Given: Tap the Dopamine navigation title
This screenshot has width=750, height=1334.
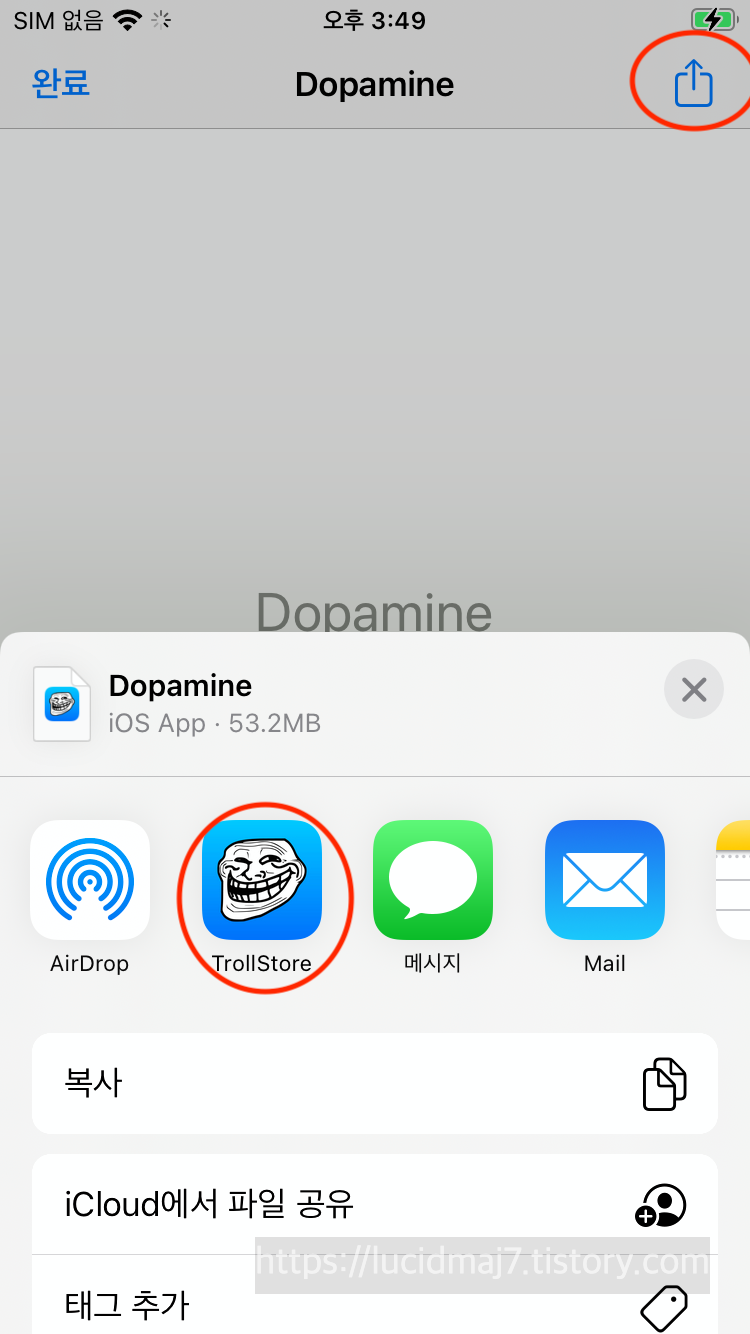Looking at the screenshot, I should click(374, 84).
